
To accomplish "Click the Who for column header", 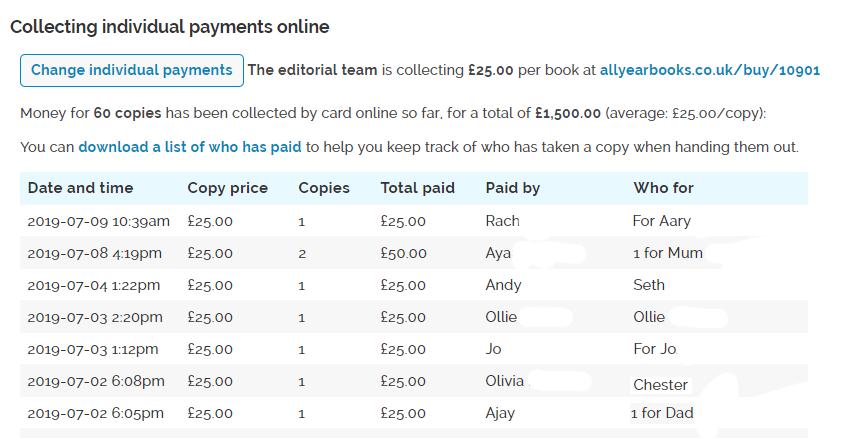I will point(663,188).
